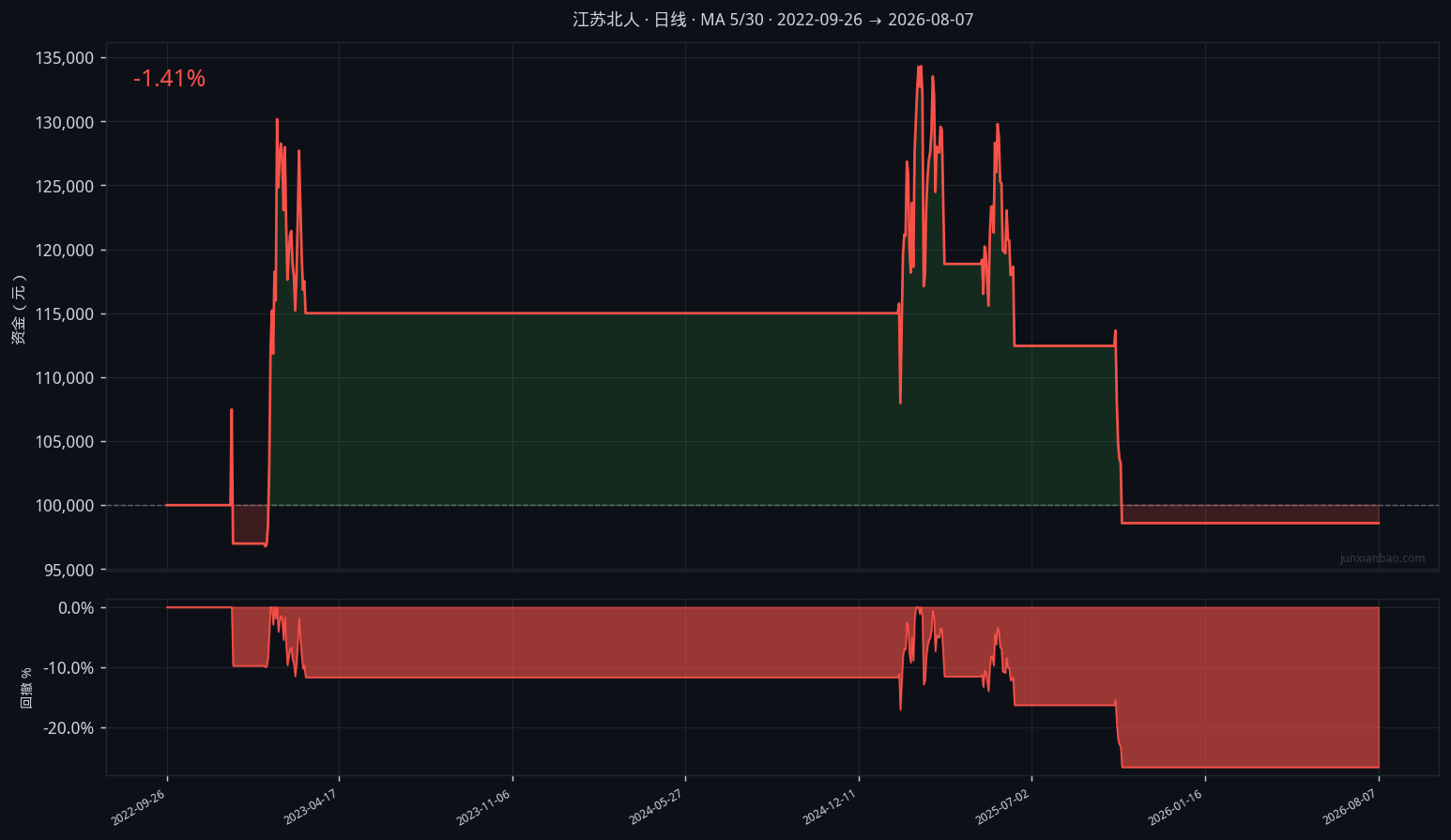Click the 2022-09-26 date tick label
This screenshot has width=1451, height=840.
tap(139, 807)
